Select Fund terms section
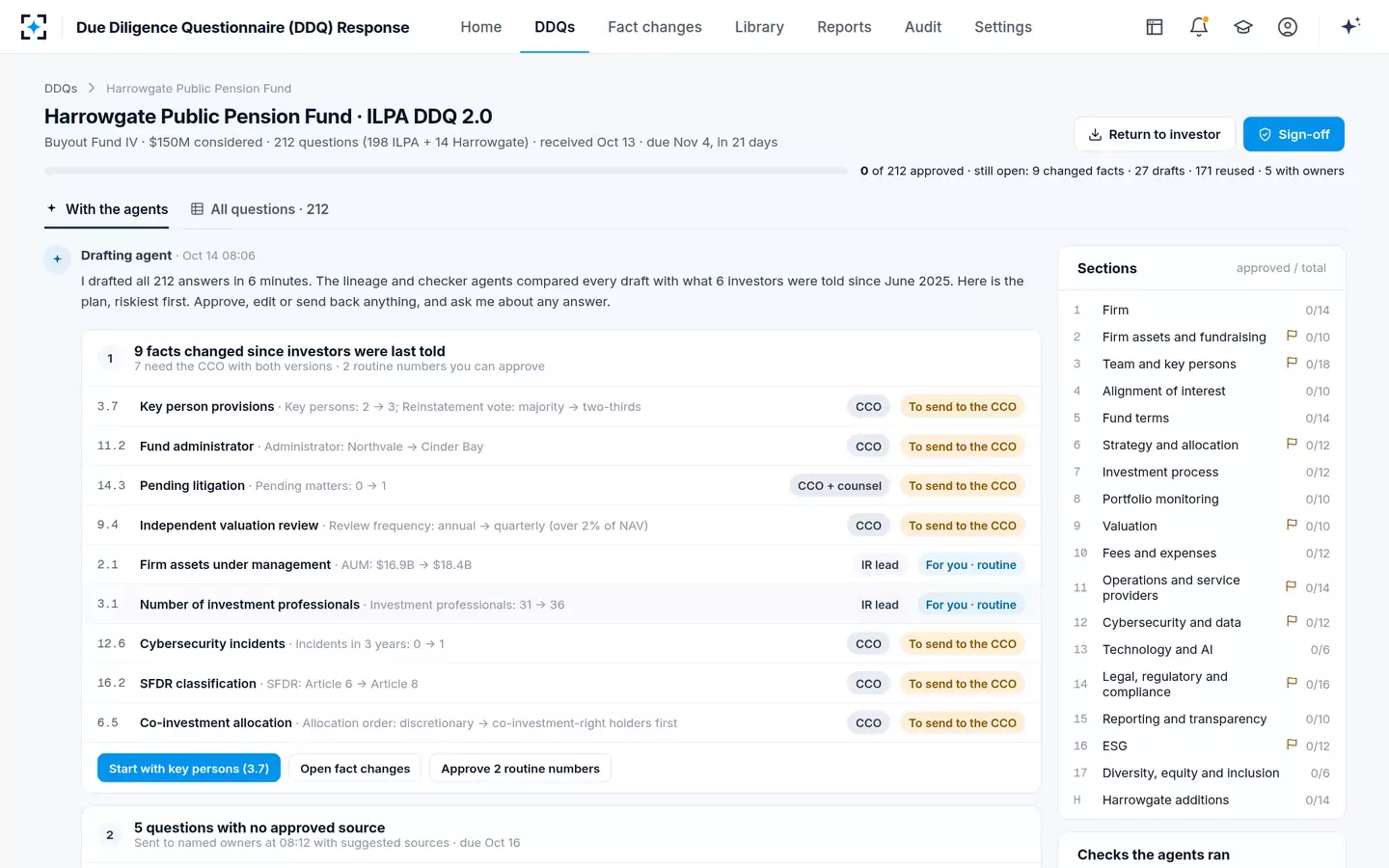1389x868 pixels. (x=1201, y=418)
